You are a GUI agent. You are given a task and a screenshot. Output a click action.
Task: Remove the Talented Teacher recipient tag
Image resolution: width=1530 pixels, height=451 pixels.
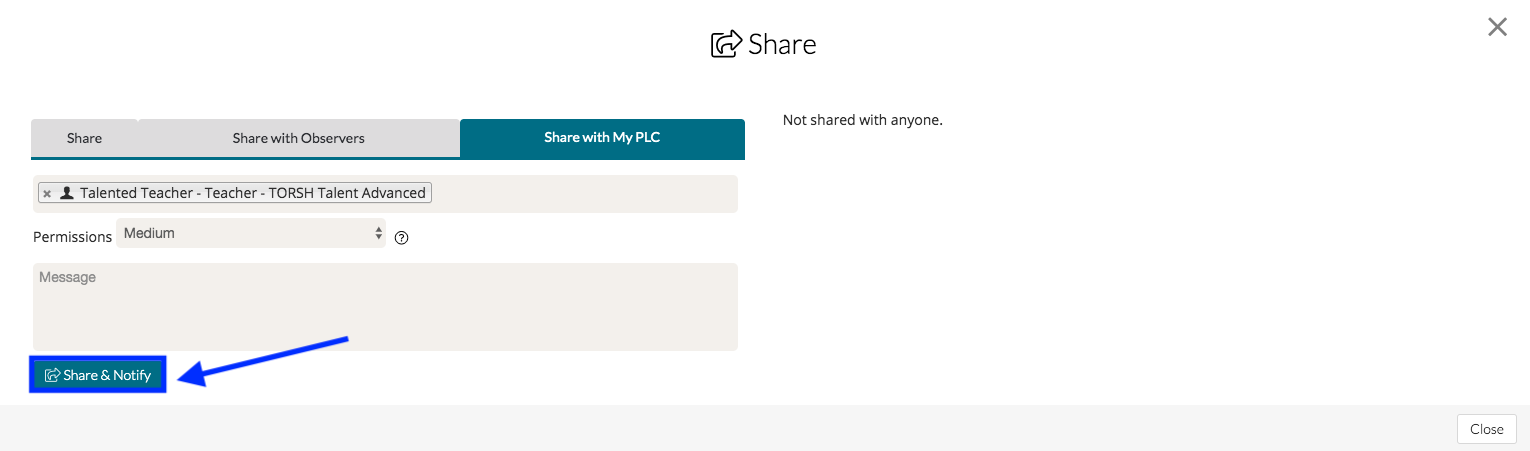[47, 194]
